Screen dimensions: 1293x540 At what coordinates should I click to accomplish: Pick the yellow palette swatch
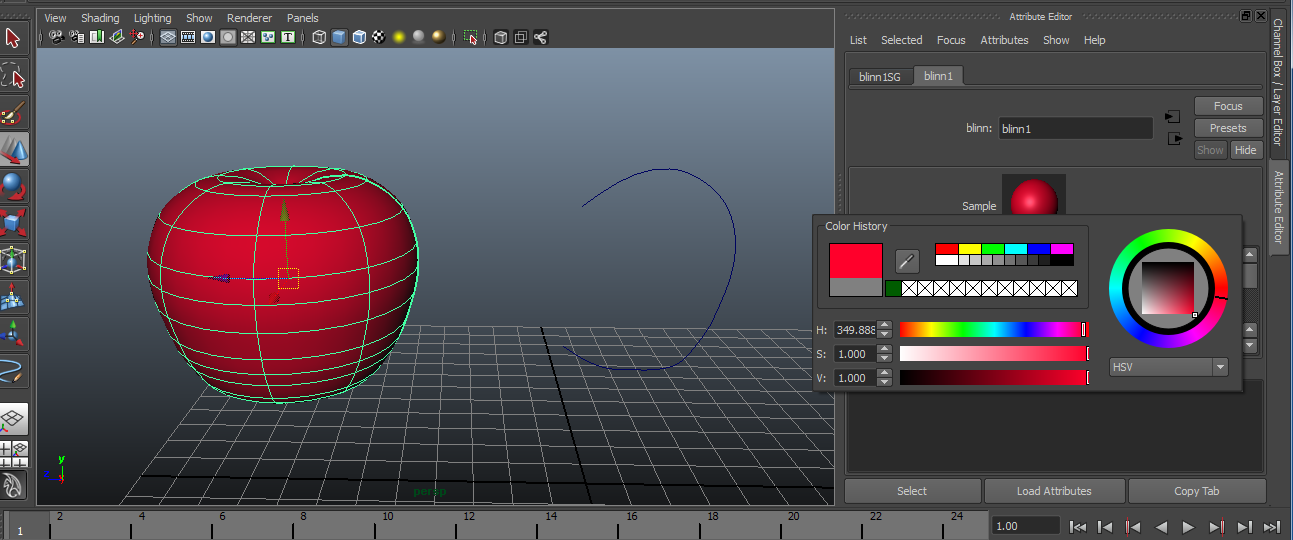[x=969, y=248]
